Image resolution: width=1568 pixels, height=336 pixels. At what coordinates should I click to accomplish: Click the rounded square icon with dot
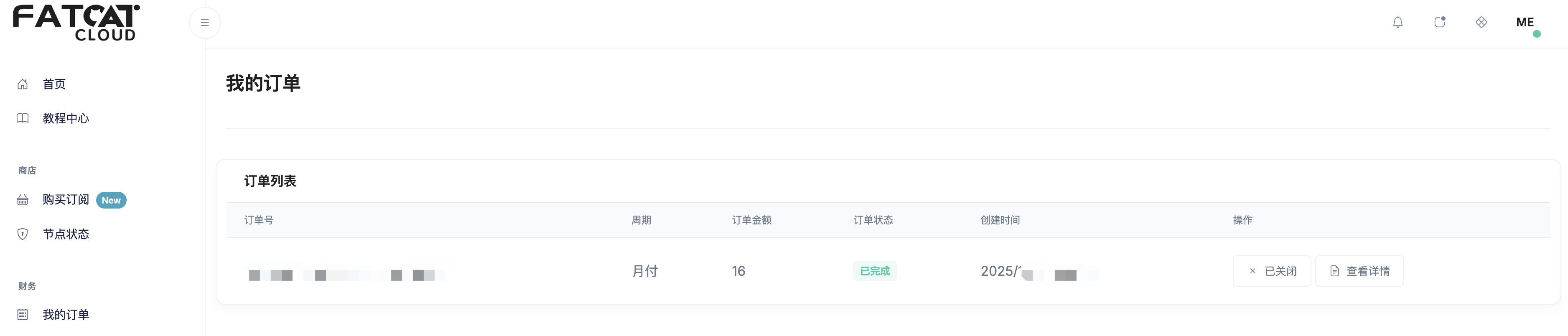coord(1440,23)
